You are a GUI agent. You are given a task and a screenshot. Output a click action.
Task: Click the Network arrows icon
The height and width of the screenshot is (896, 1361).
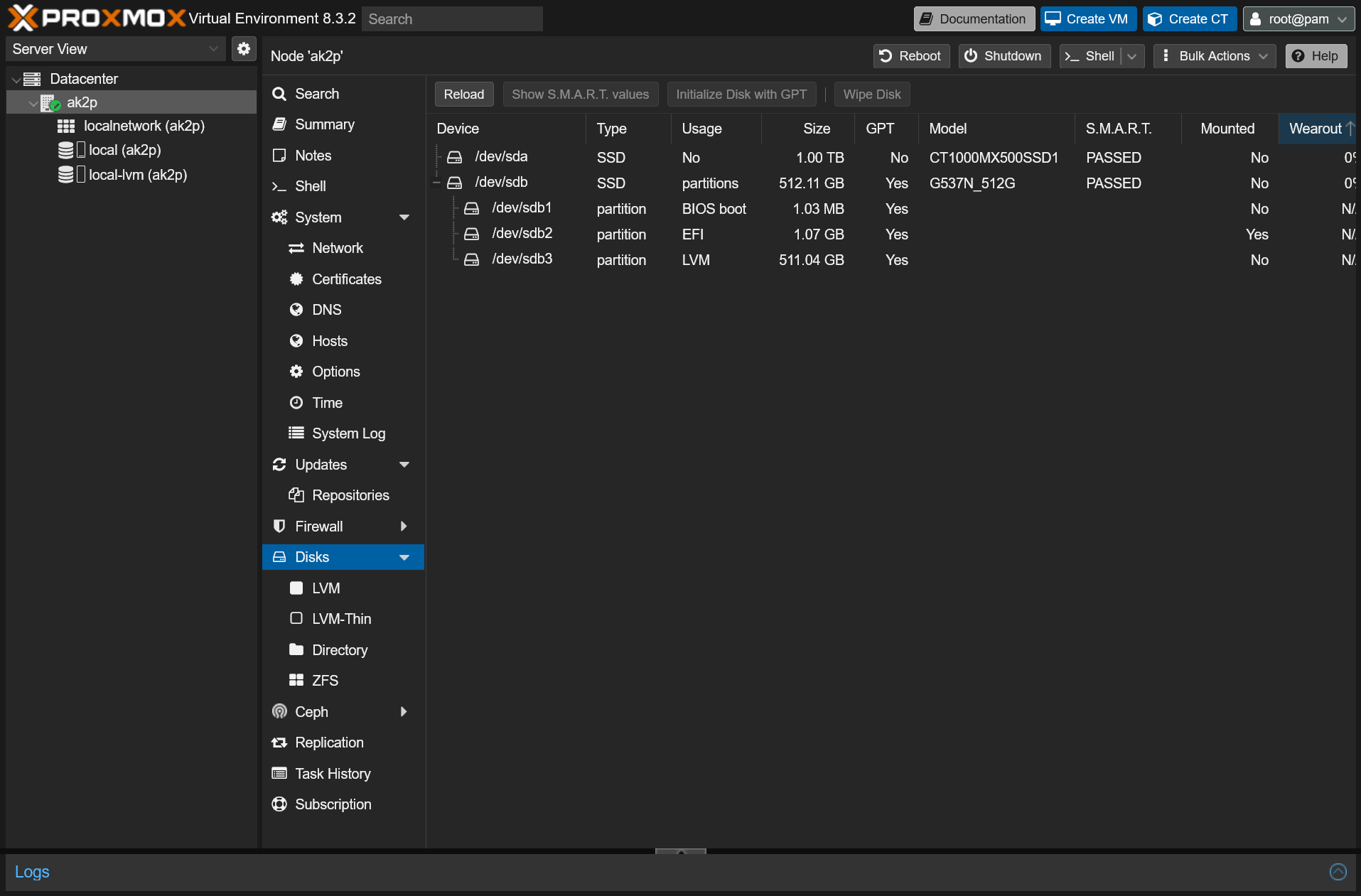click(296, 248)
